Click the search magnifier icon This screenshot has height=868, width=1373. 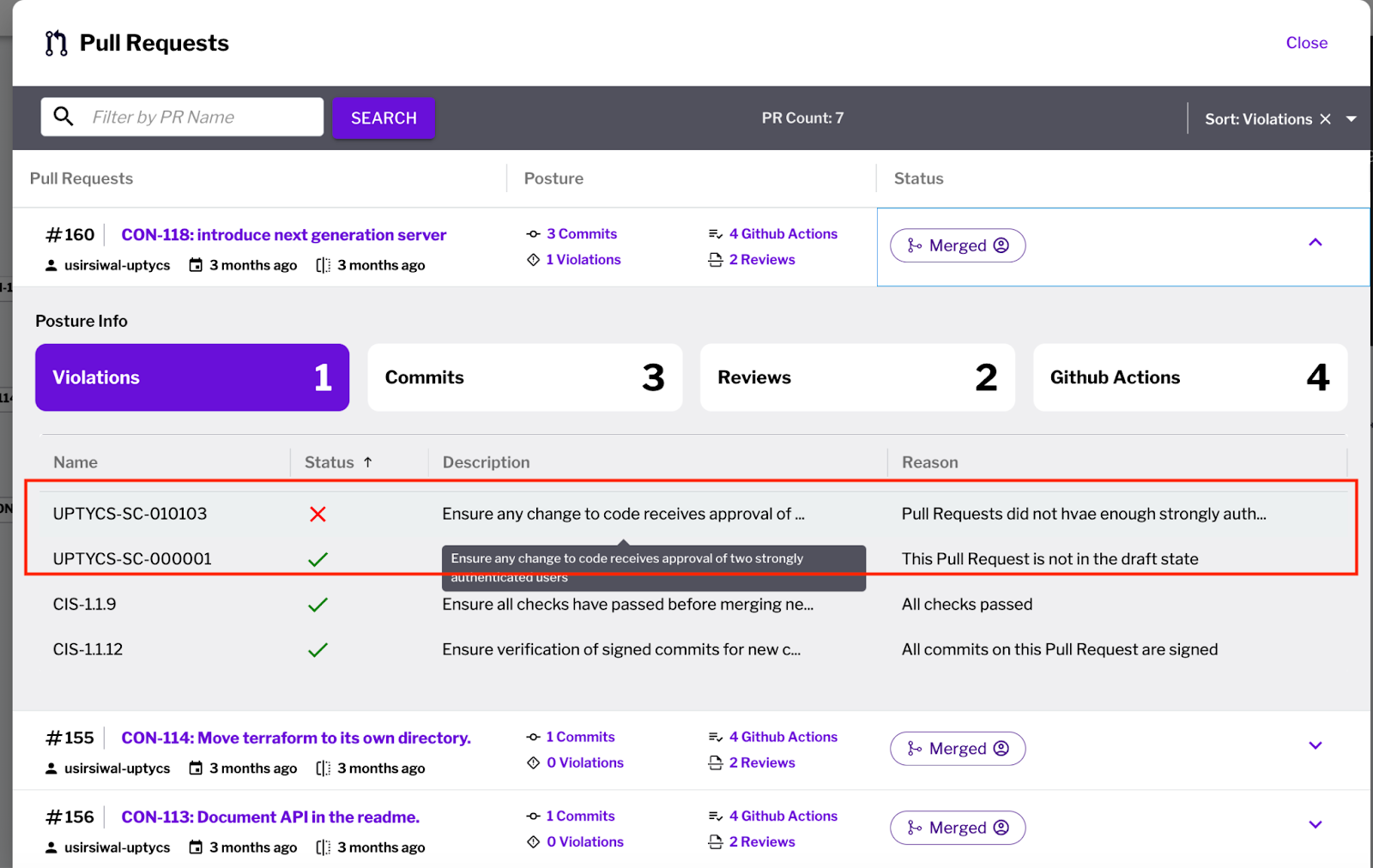pyautogui.click(x=64, y=116)
